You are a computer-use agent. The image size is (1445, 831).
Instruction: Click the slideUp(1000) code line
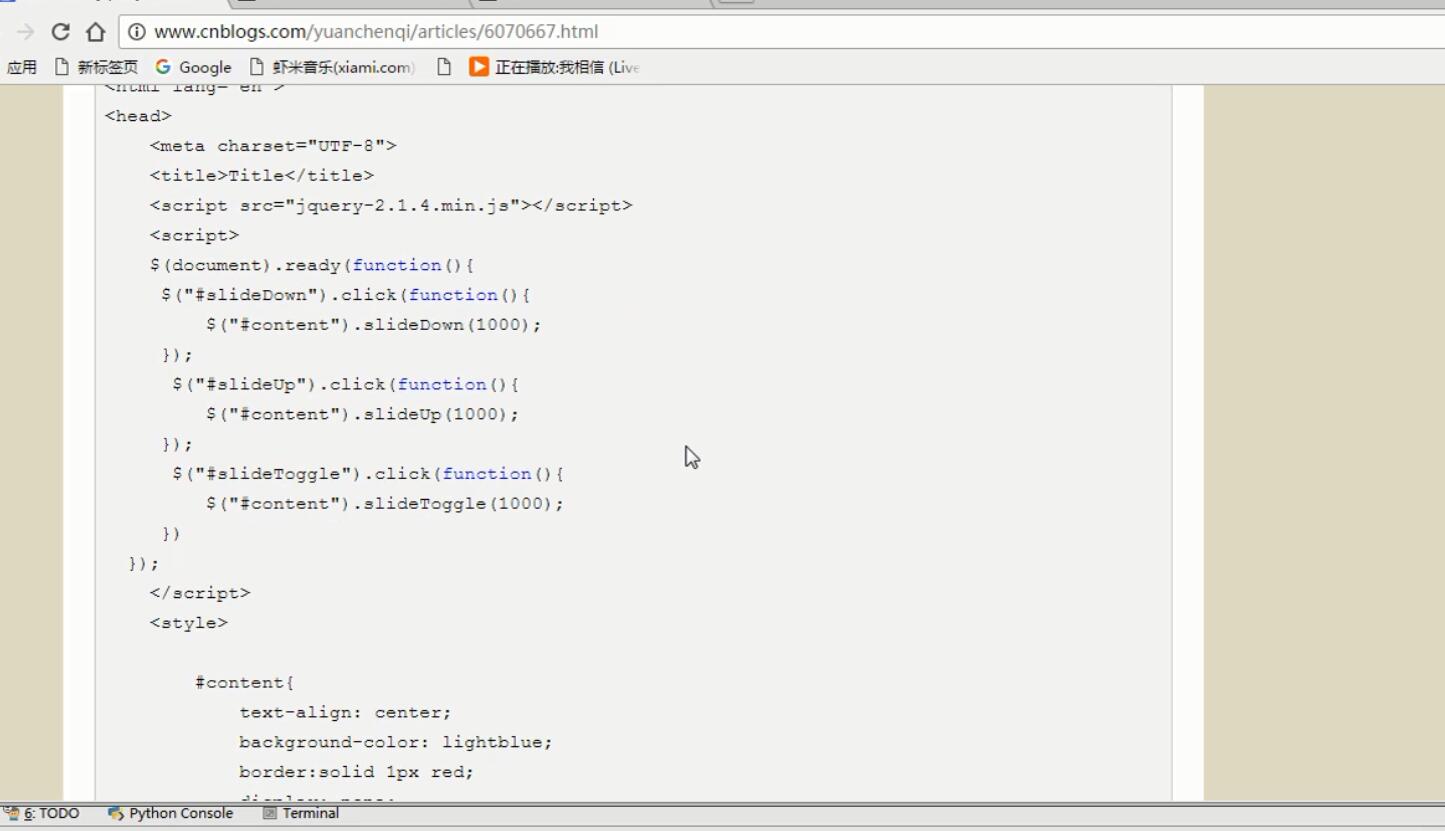pyautogui.click(x=363, y=414)
